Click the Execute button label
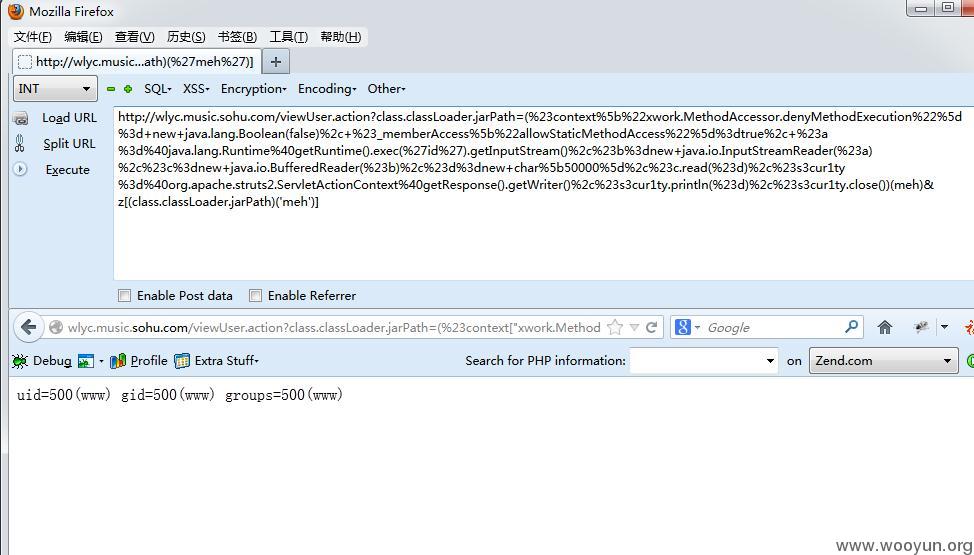The image size is (974, 555). (68, 170)
